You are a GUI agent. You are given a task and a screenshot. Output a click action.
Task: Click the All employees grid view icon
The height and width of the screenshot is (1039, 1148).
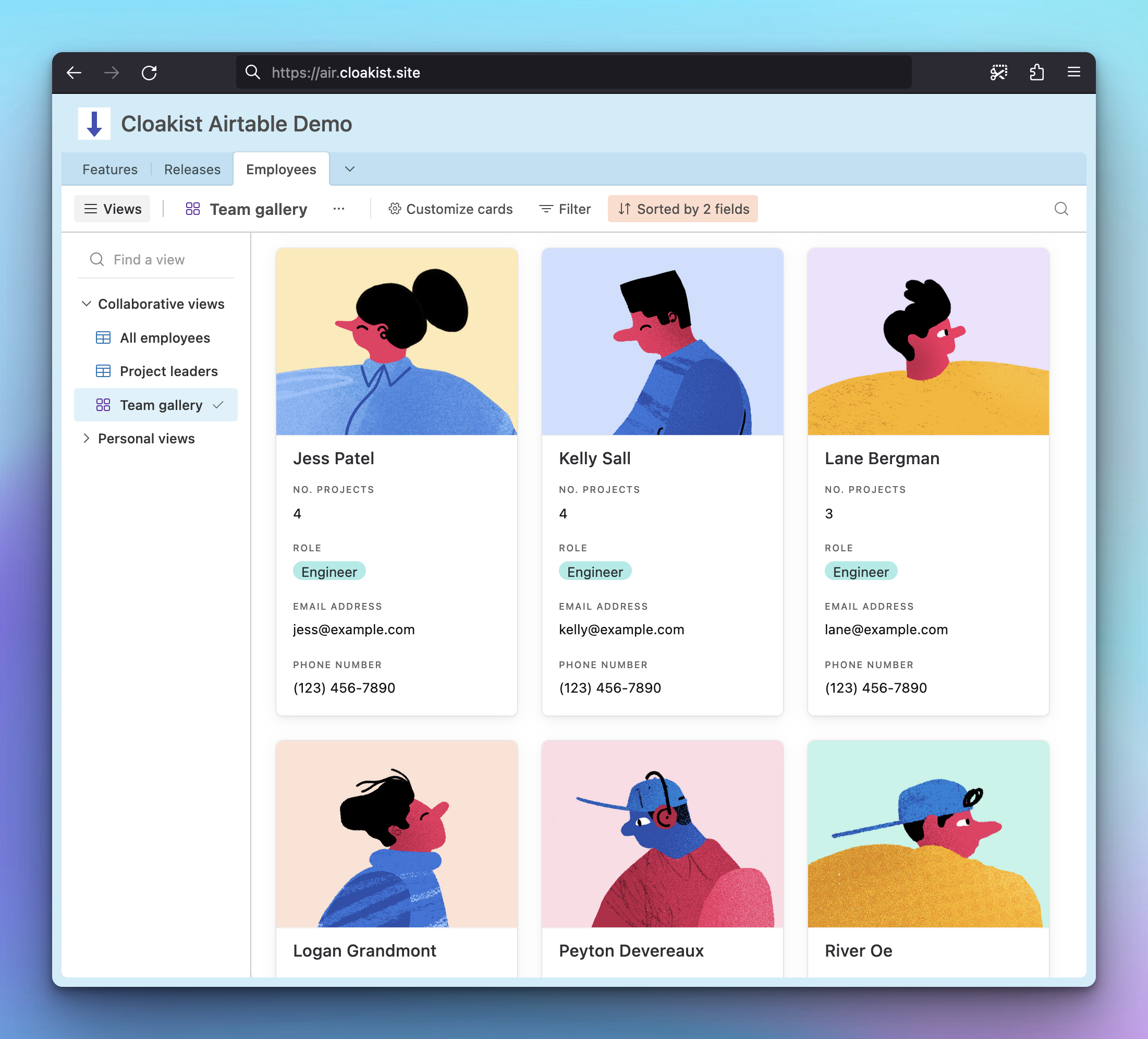(x=103, y=338)
